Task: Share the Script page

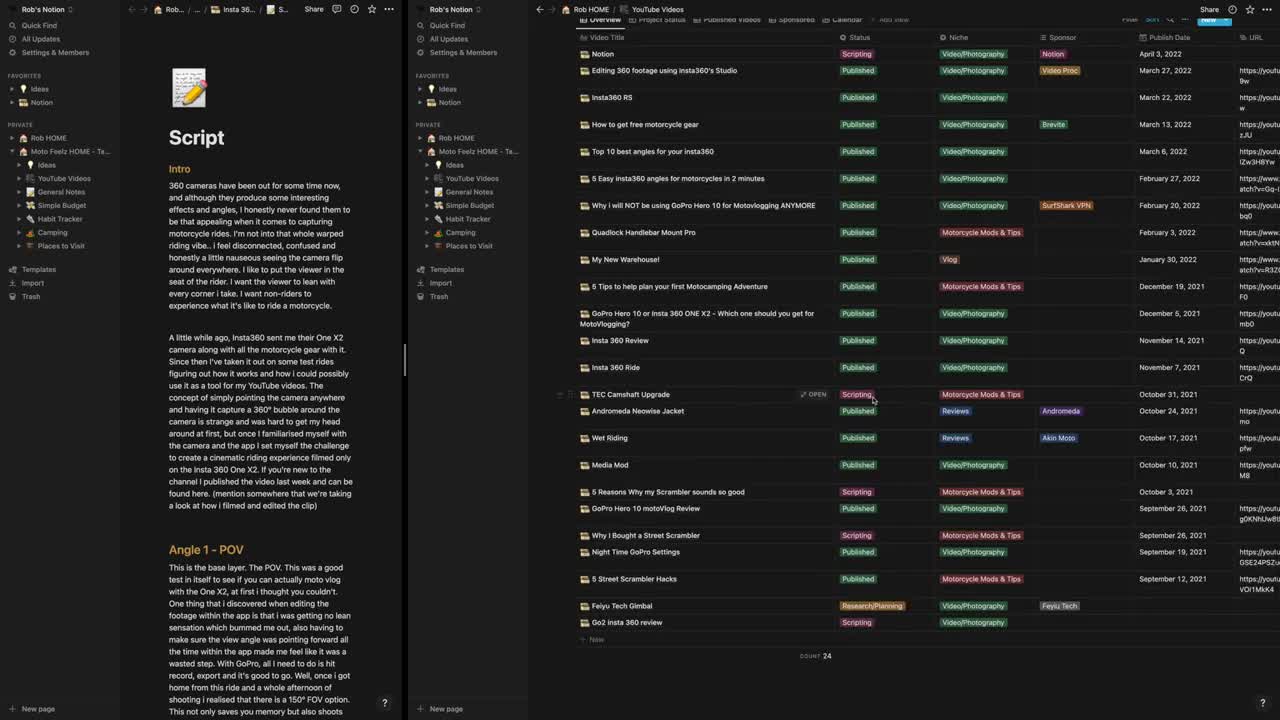Action: point(314,9)
